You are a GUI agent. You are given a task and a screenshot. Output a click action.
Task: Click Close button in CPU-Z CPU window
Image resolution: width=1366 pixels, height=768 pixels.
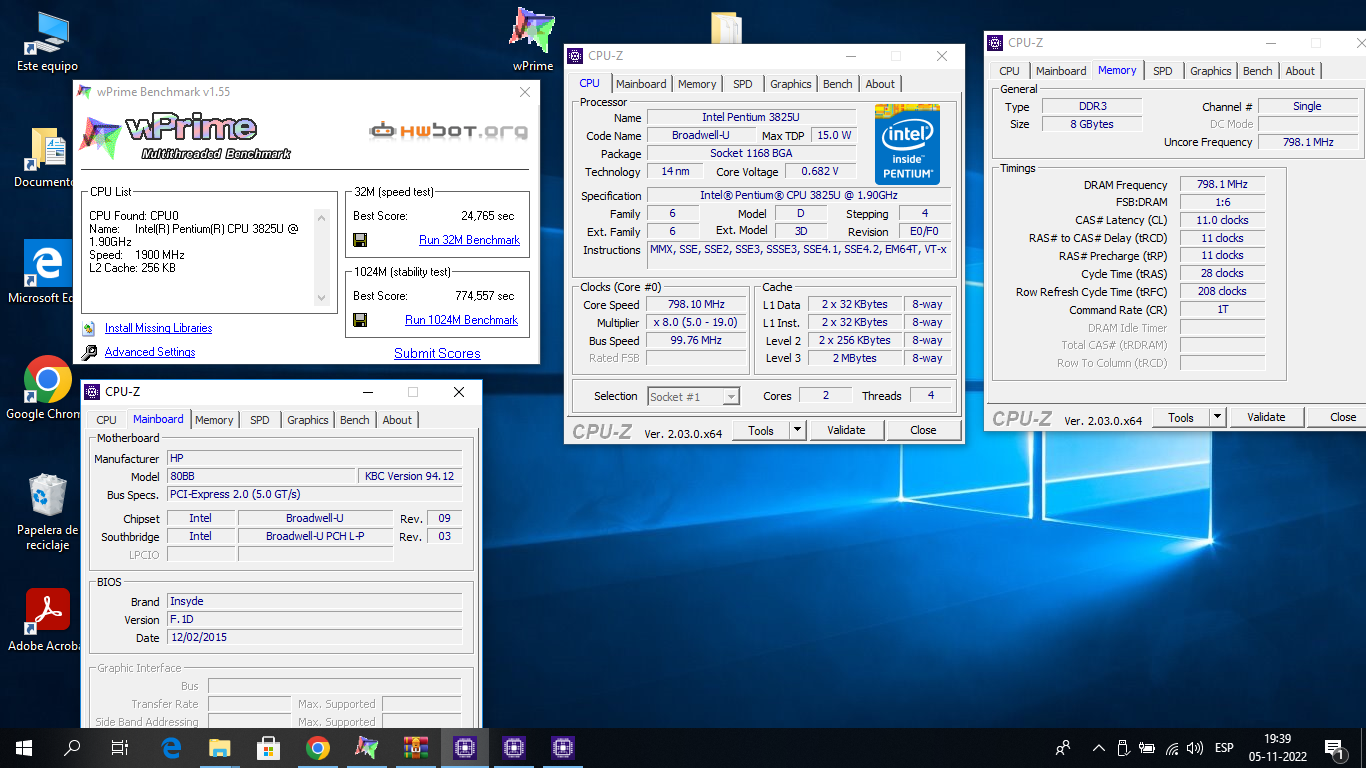click(x=923, y=430)
